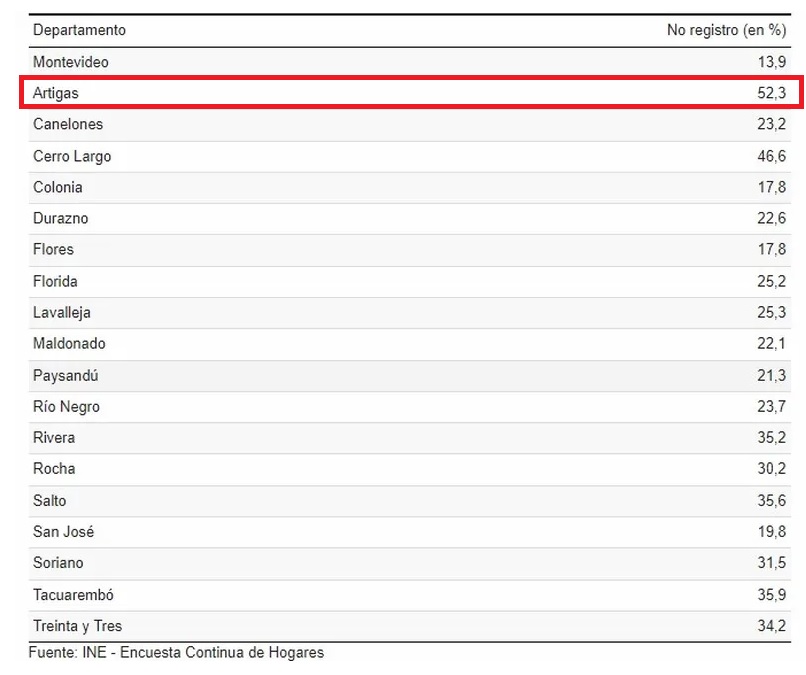806x675 pixels.
Task: Click the Fuente INE source footnote
Action: [x=176, y=653]
